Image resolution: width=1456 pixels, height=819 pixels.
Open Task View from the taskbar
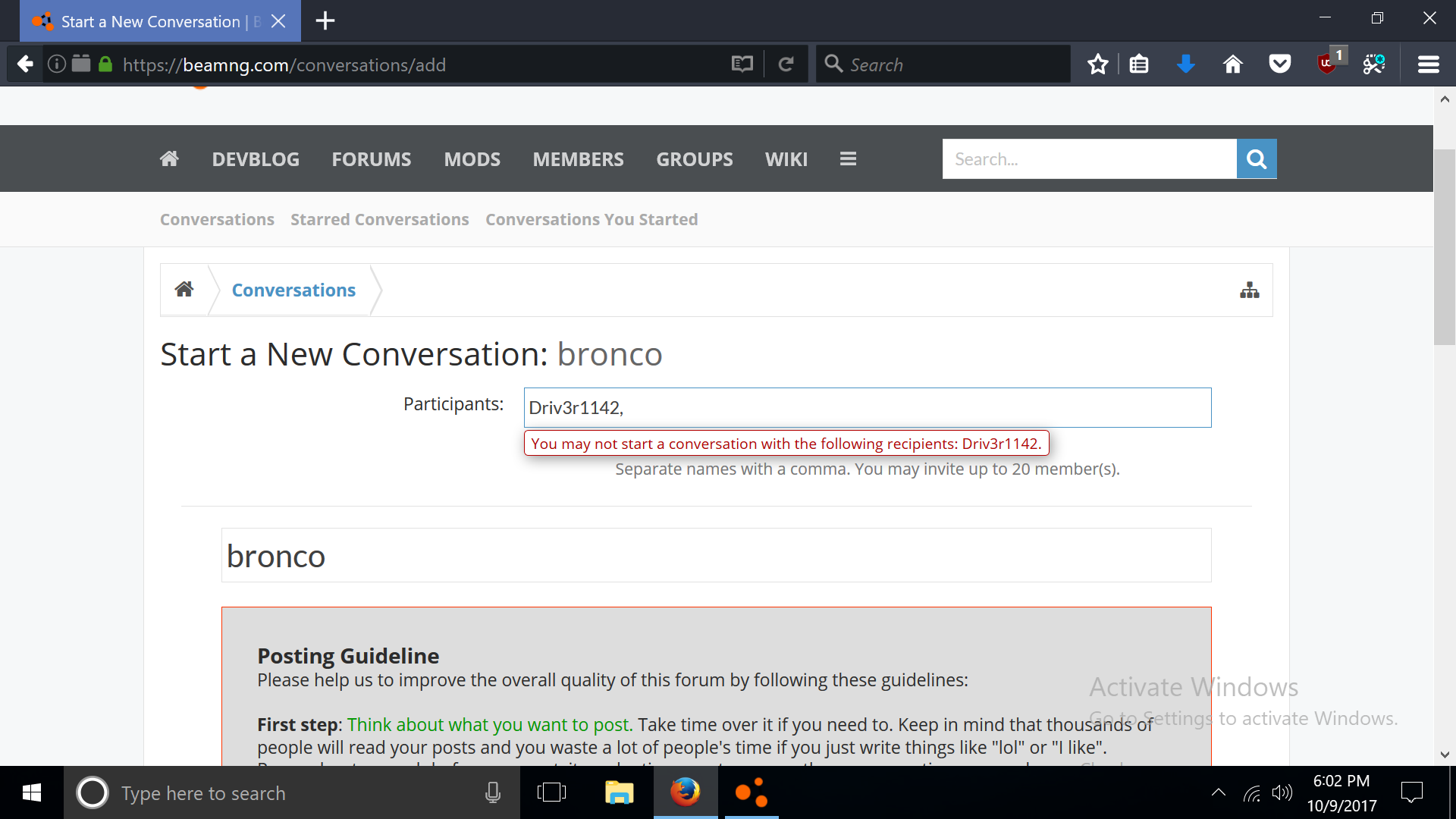551,792
